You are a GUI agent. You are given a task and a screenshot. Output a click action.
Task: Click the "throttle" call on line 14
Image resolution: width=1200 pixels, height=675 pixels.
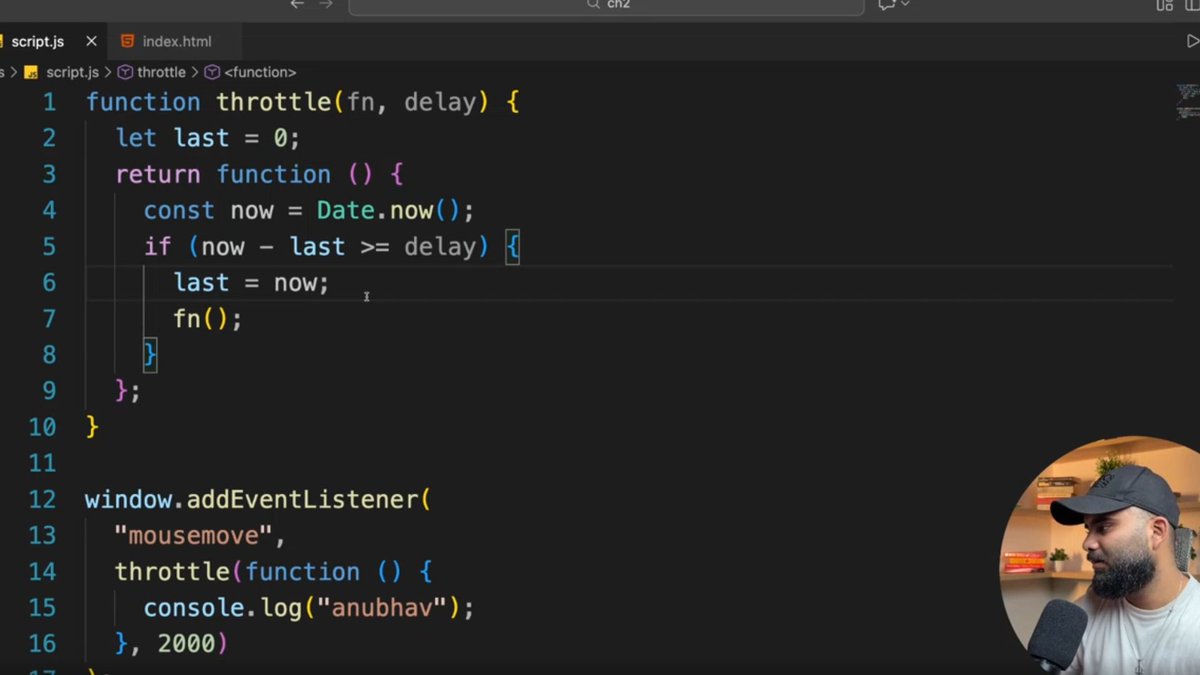click(172, 571)
